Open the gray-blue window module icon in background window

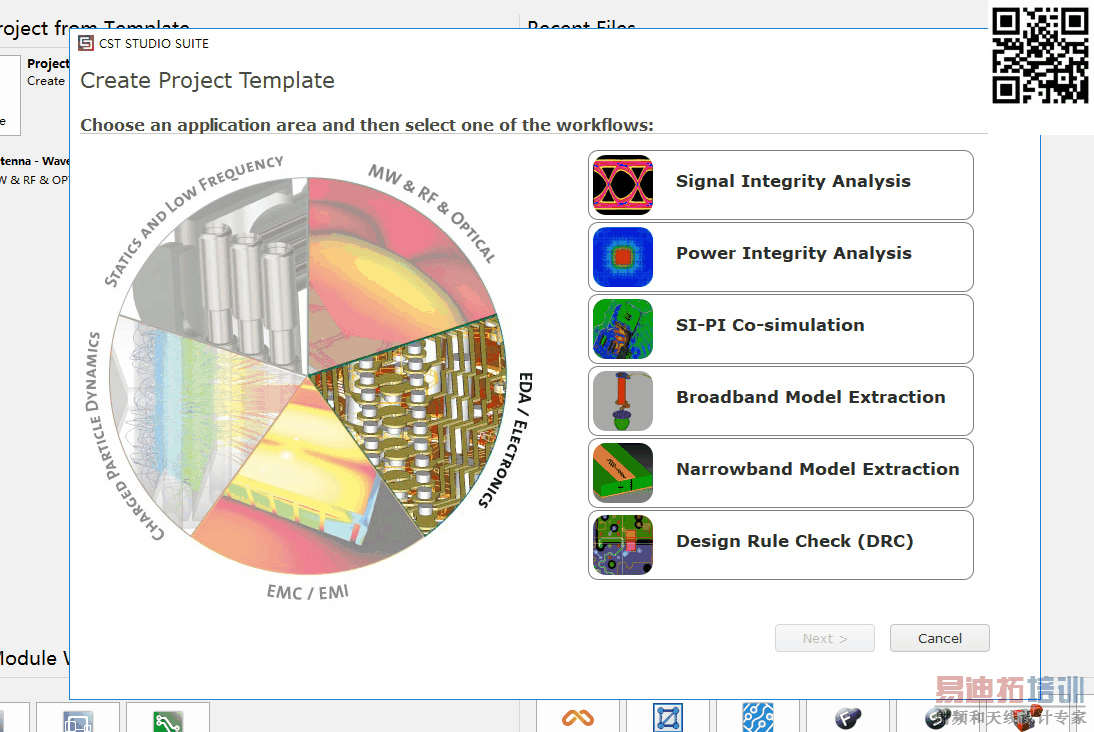coord(77,722)
